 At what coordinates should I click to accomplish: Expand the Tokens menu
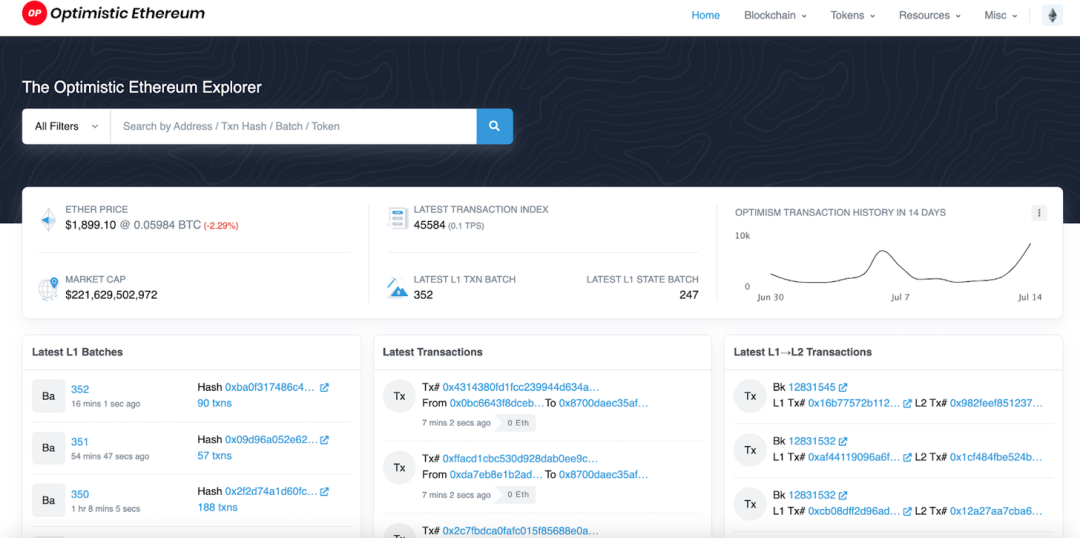click(x=853, y=15)
